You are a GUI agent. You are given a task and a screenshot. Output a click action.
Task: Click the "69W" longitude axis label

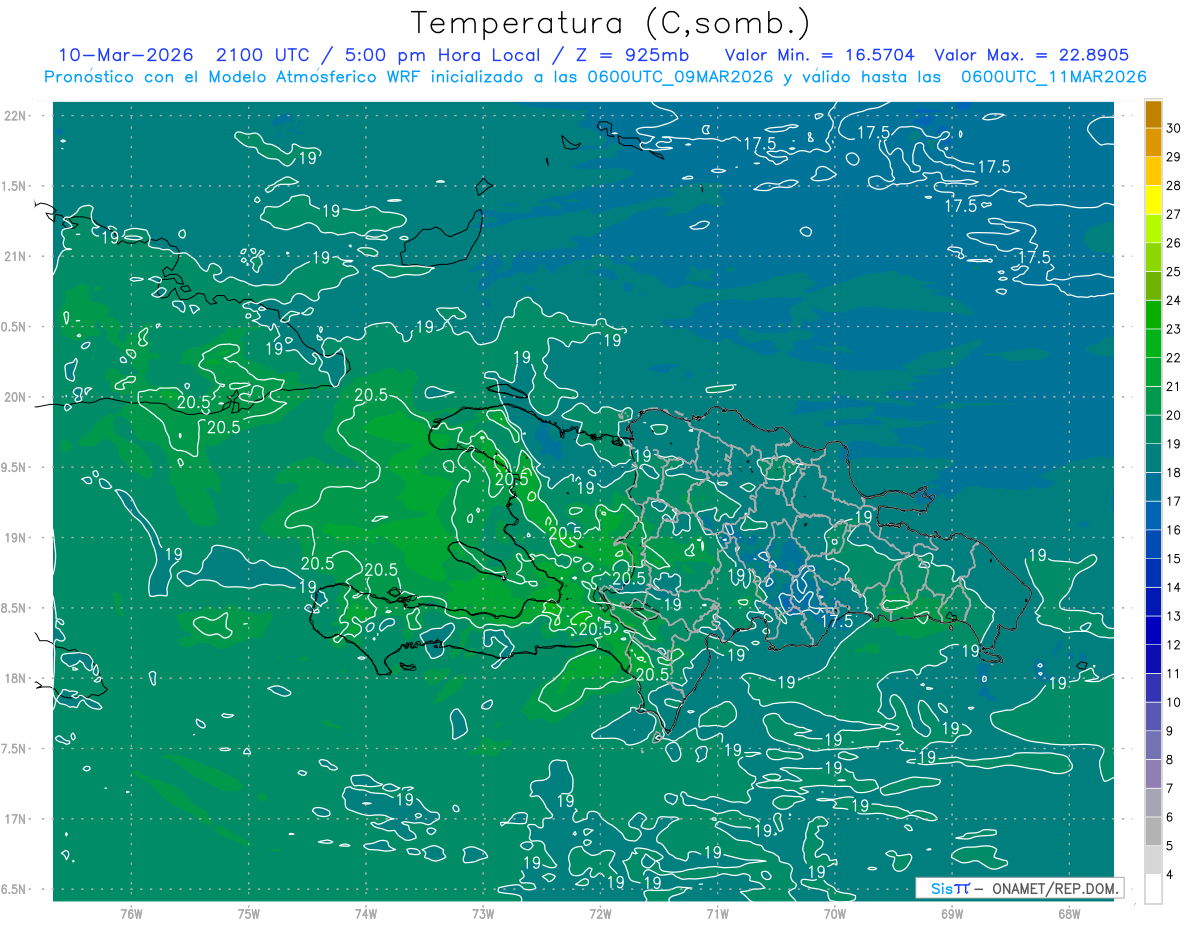click(x=952, y=913)
